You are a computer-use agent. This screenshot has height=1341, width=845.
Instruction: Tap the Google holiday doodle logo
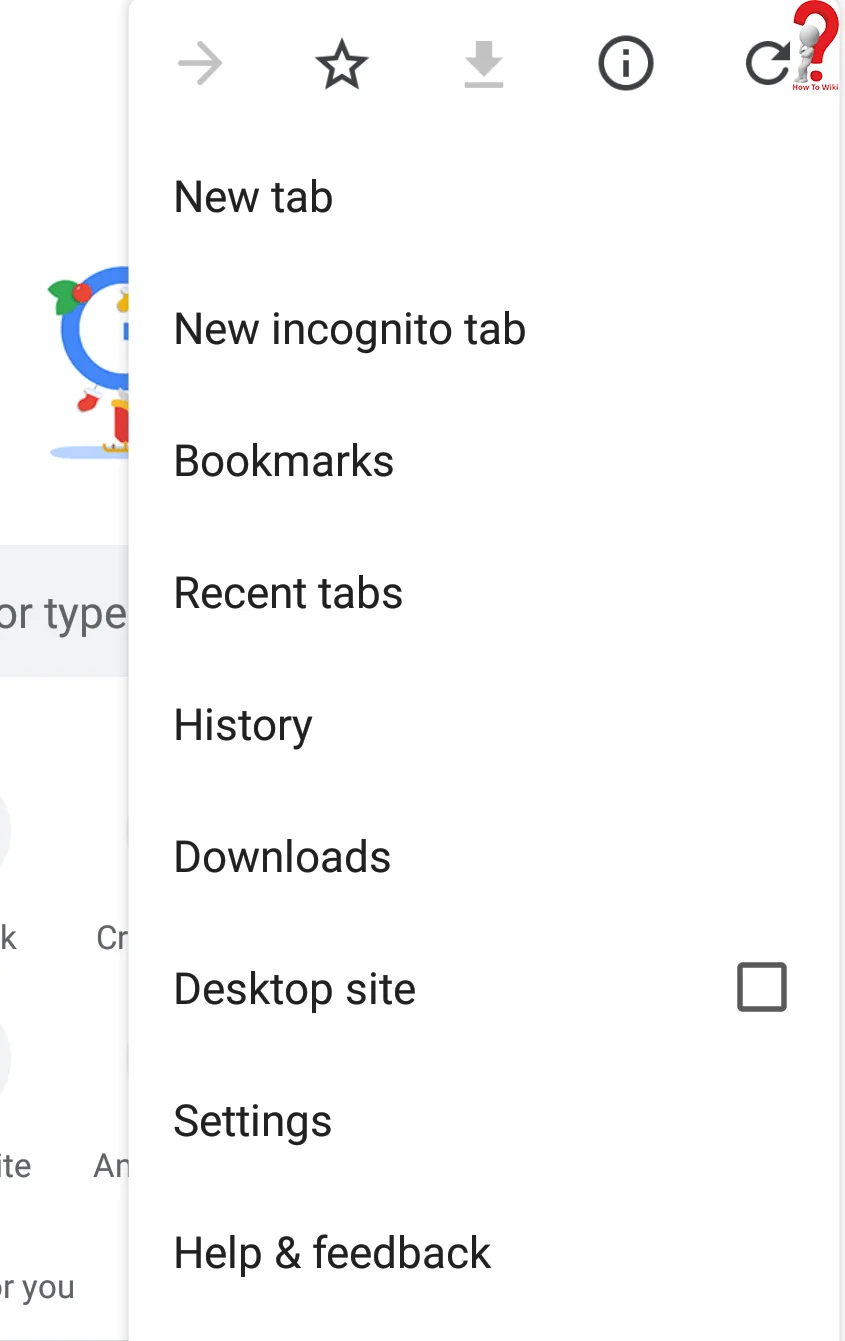pos(92,360)
